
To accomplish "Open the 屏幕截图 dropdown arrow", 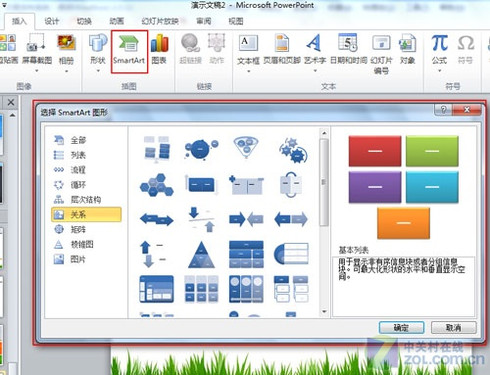I will pos(36,71).
